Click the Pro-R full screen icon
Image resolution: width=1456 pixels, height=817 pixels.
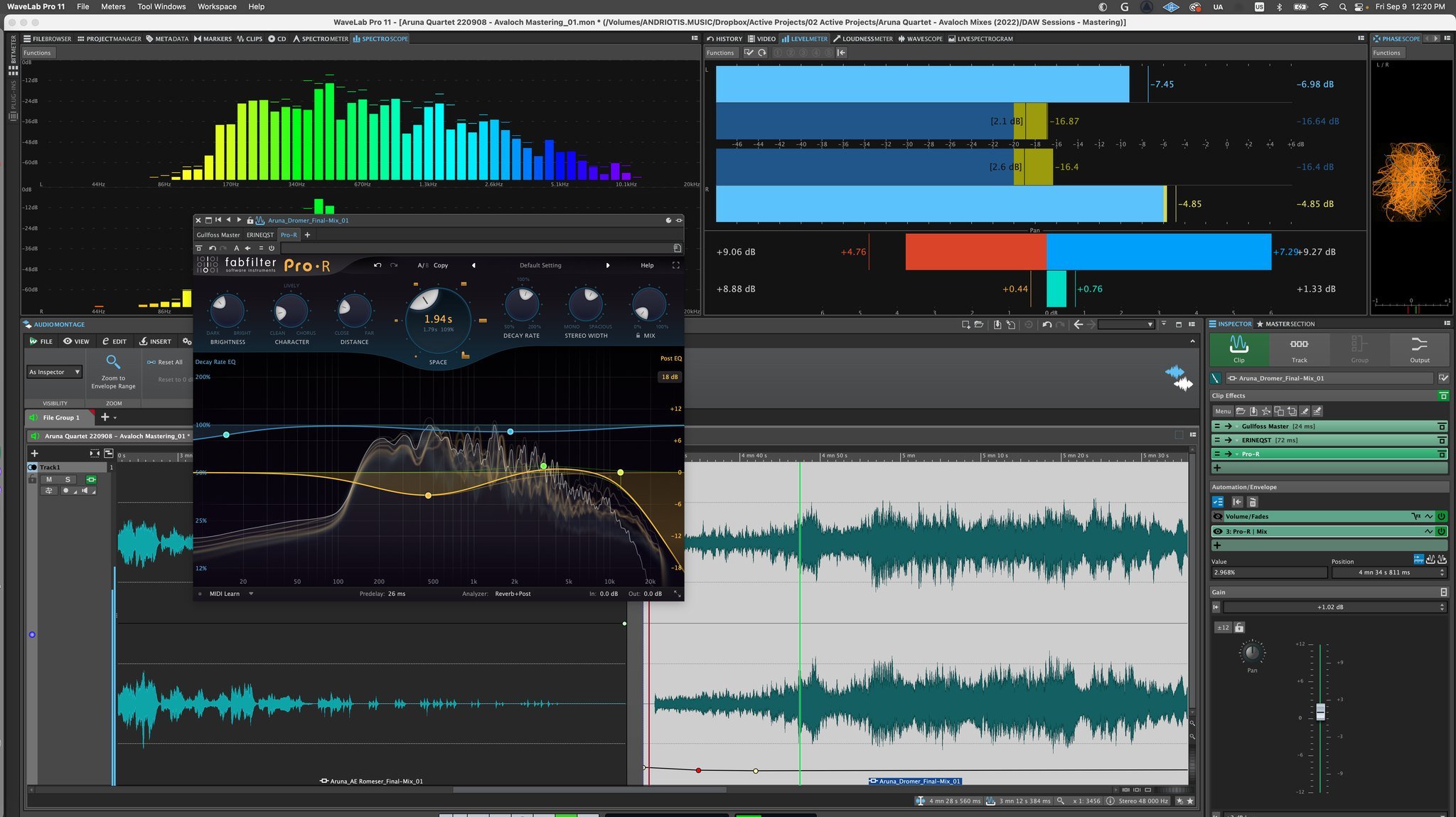click(x=675, y=265)
